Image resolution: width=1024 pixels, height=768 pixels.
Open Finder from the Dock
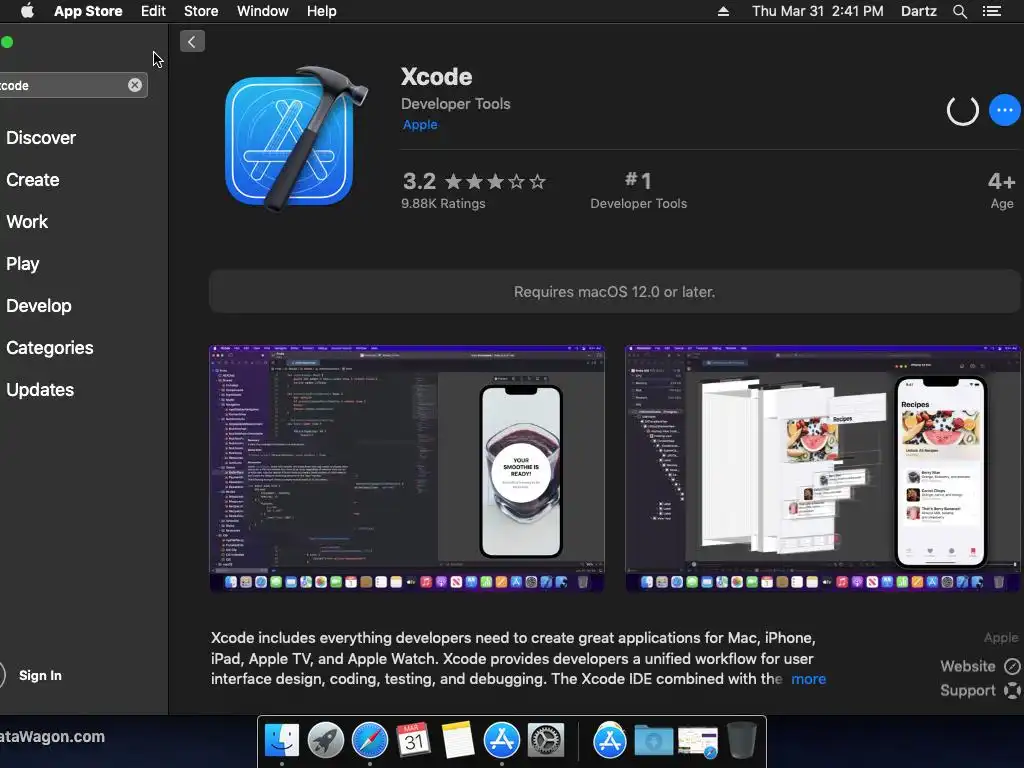coord(281,741)
